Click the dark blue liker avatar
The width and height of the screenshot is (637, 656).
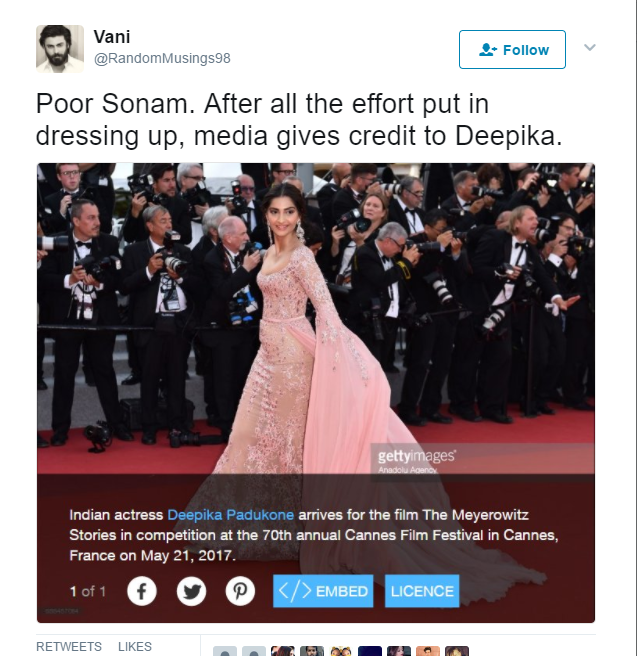click(x=370, y=651)
